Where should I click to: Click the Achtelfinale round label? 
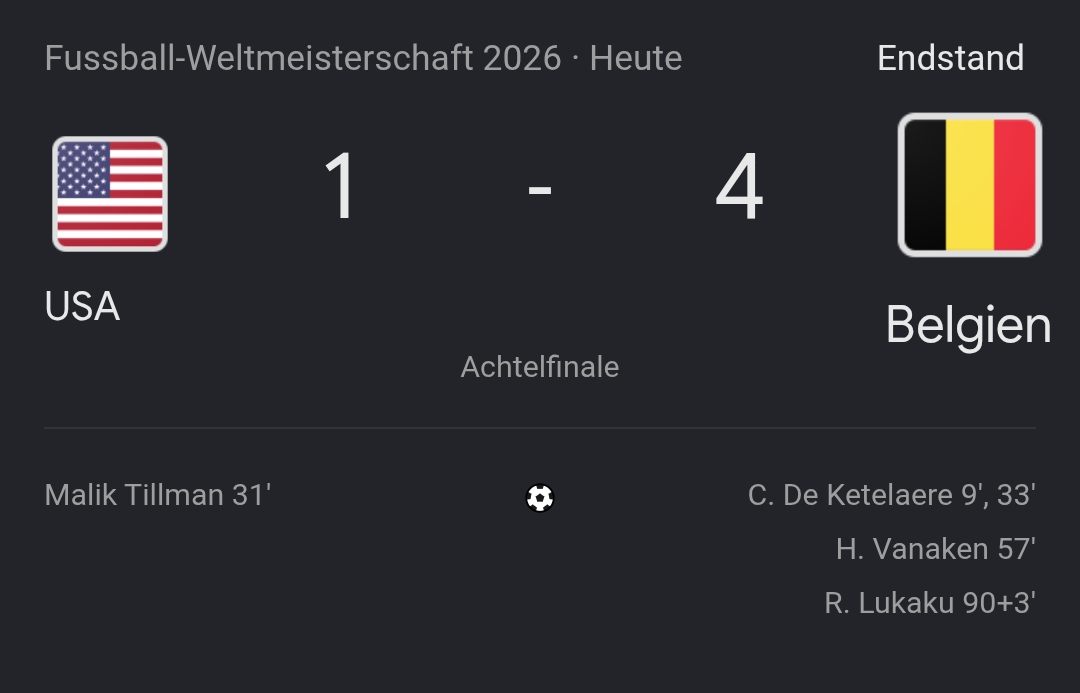click(540, 367)
